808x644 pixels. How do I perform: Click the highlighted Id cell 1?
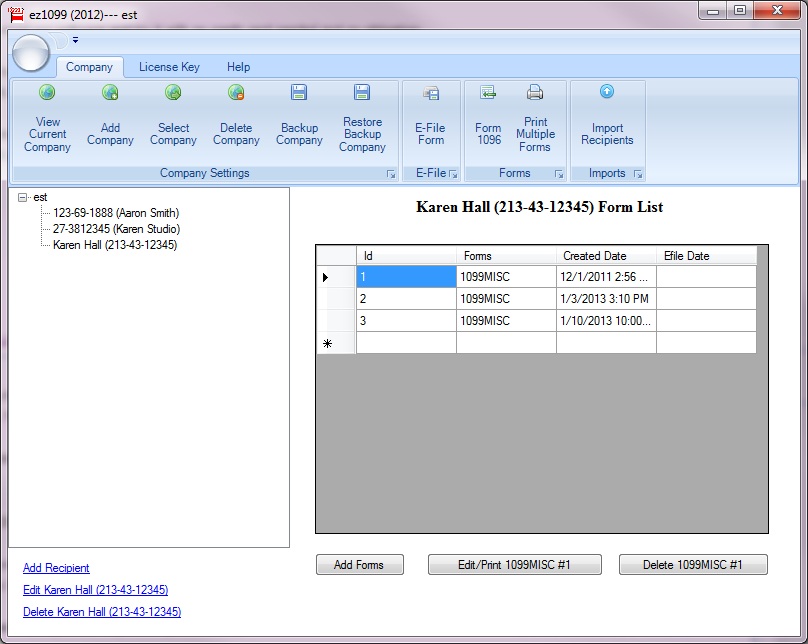coord(406,277)
